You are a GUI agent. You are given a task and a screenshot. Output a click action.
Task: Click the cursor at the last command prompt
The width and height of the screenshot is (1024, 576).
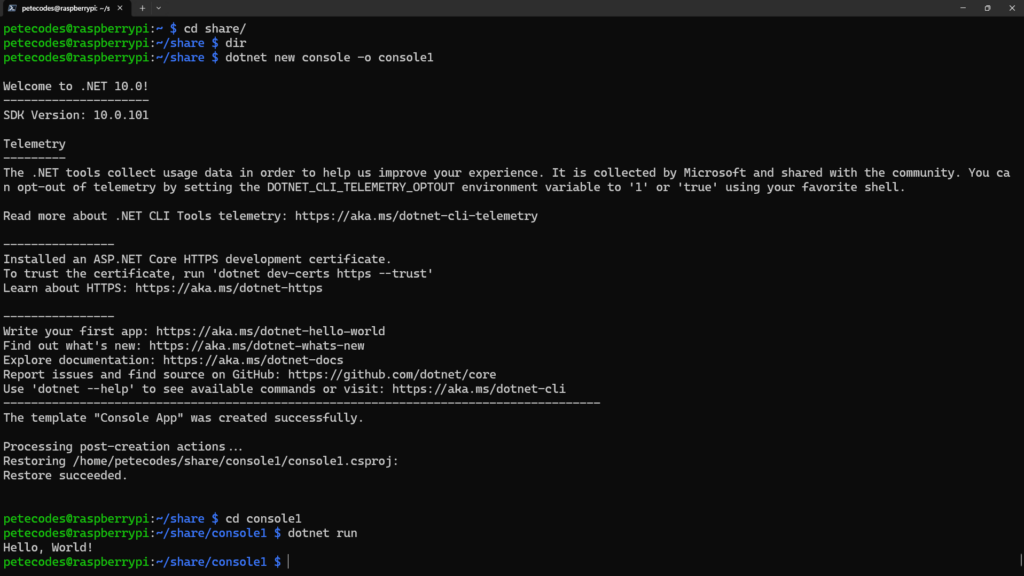click(x=289, y=562)
